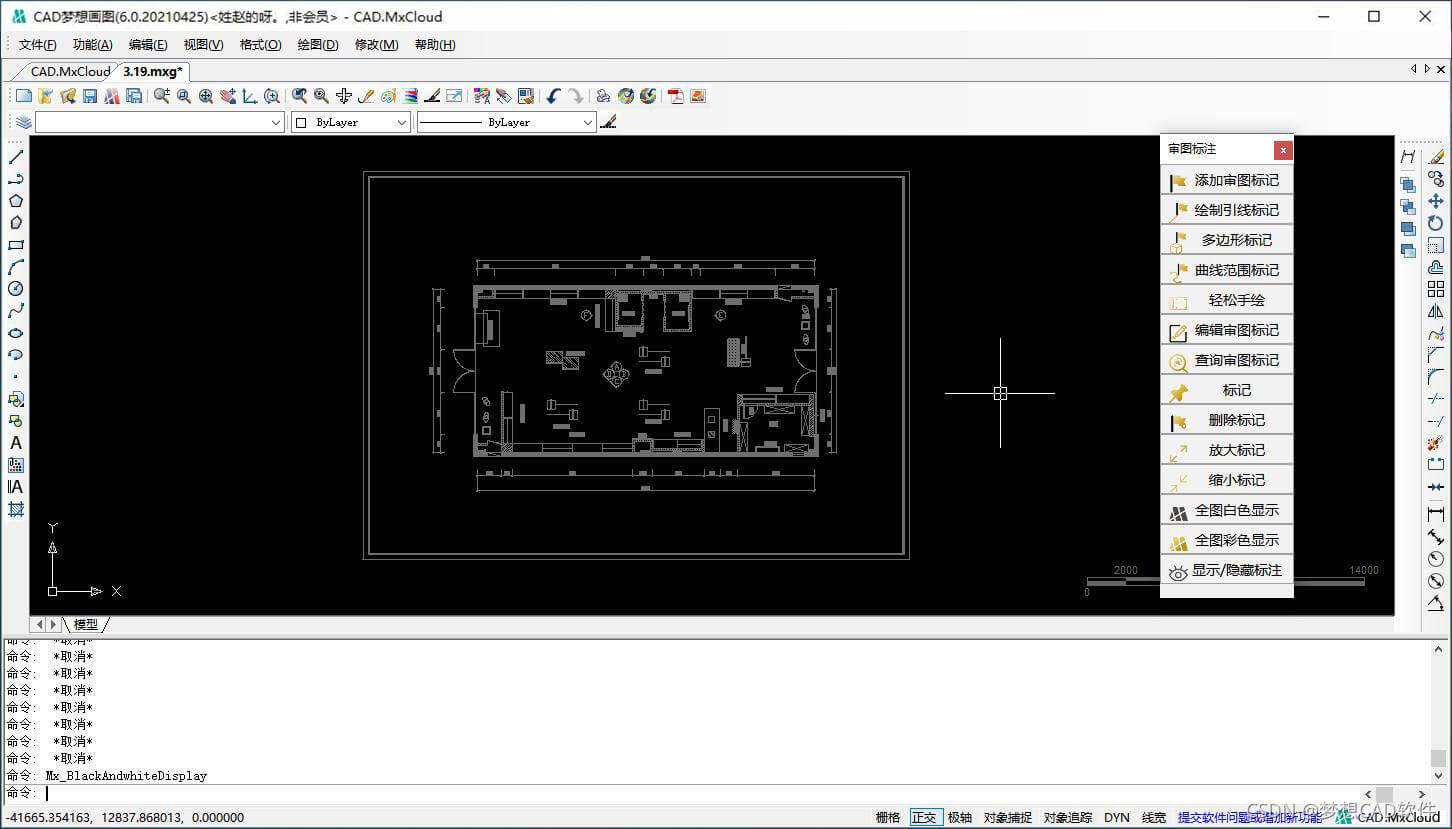Viewport: 1452px width, 829px height.
Task: Click the Export PDF icon
Action: [676, 96]
